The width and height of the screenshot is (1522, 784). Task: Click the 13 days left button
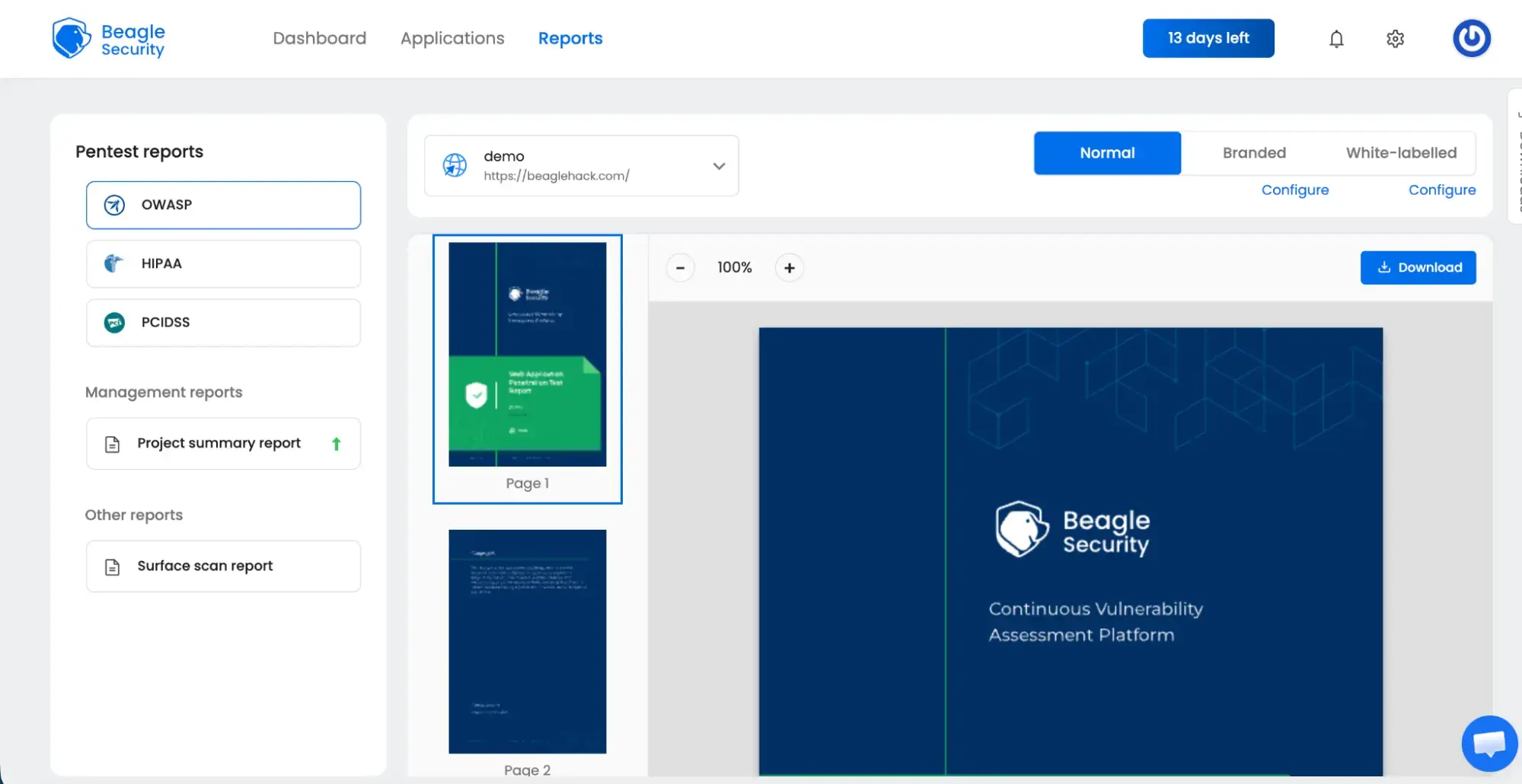(1208, 38)
